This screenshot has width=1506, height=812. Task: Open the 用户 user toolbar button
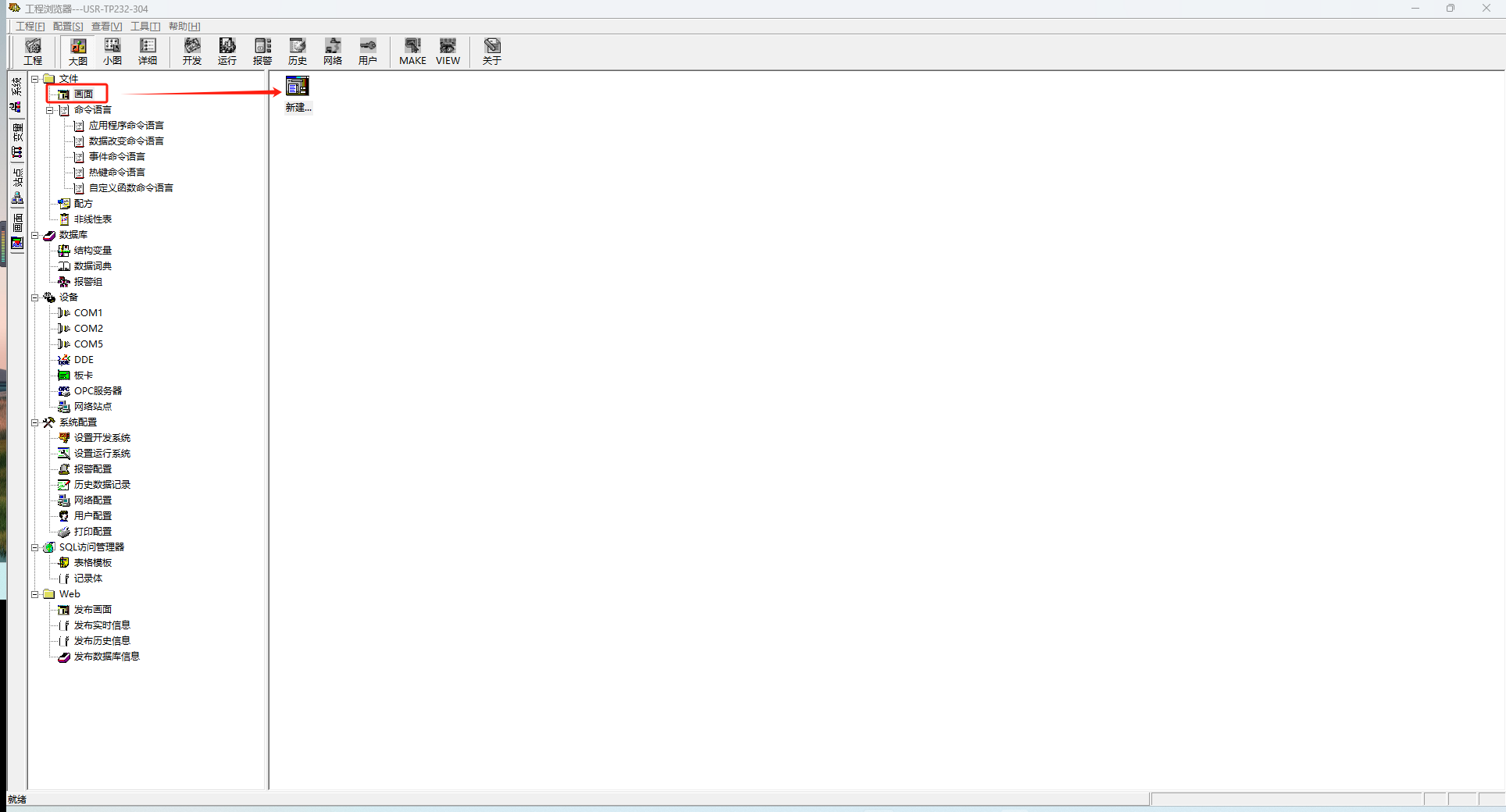[x=368, y=52]
